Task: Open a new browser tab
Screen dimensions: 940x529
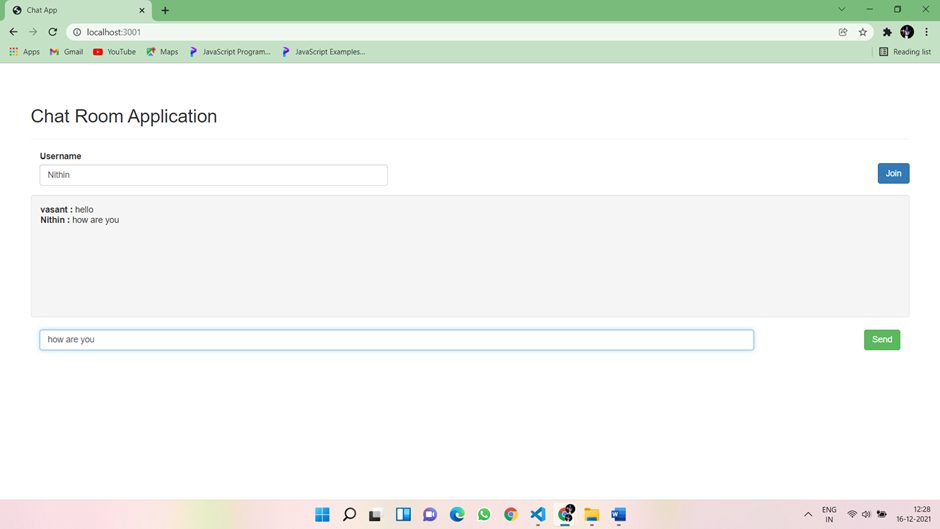Action: point(165,10)
